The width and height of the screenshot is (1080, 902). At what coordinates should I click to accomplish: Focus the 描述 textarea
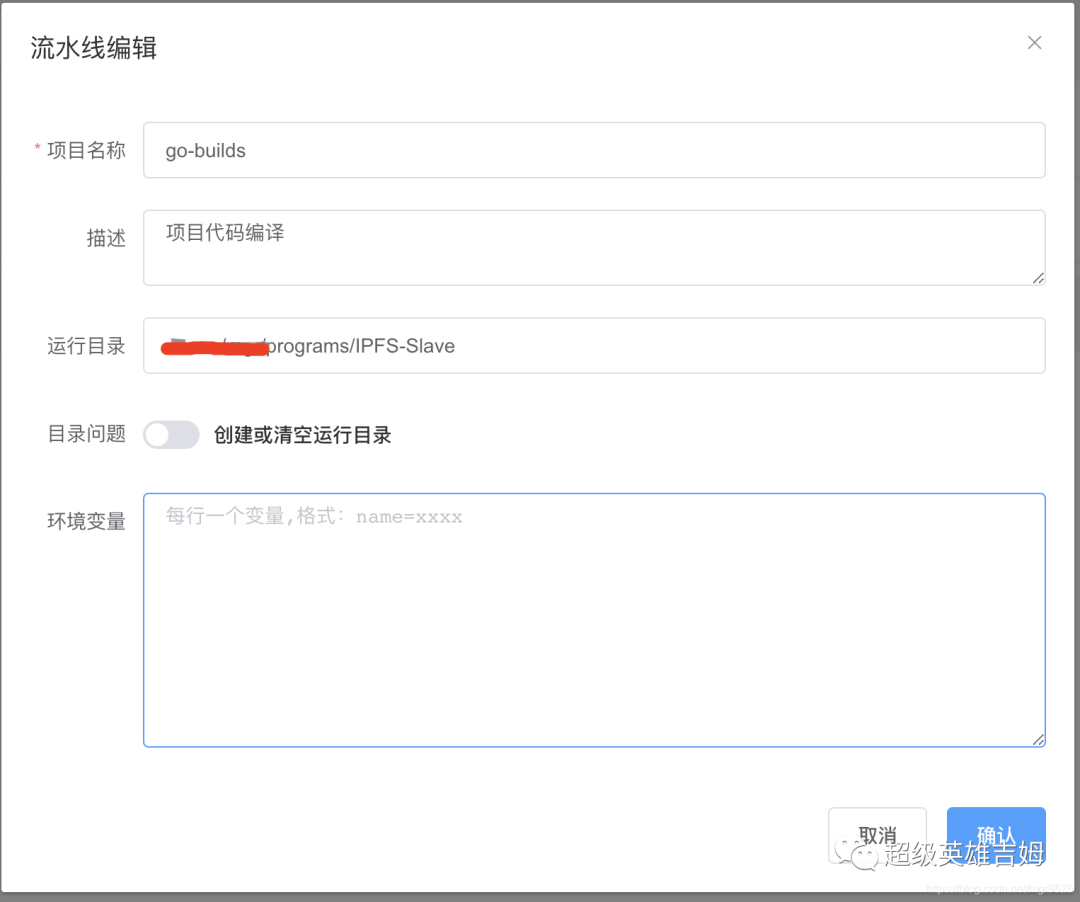594,248
